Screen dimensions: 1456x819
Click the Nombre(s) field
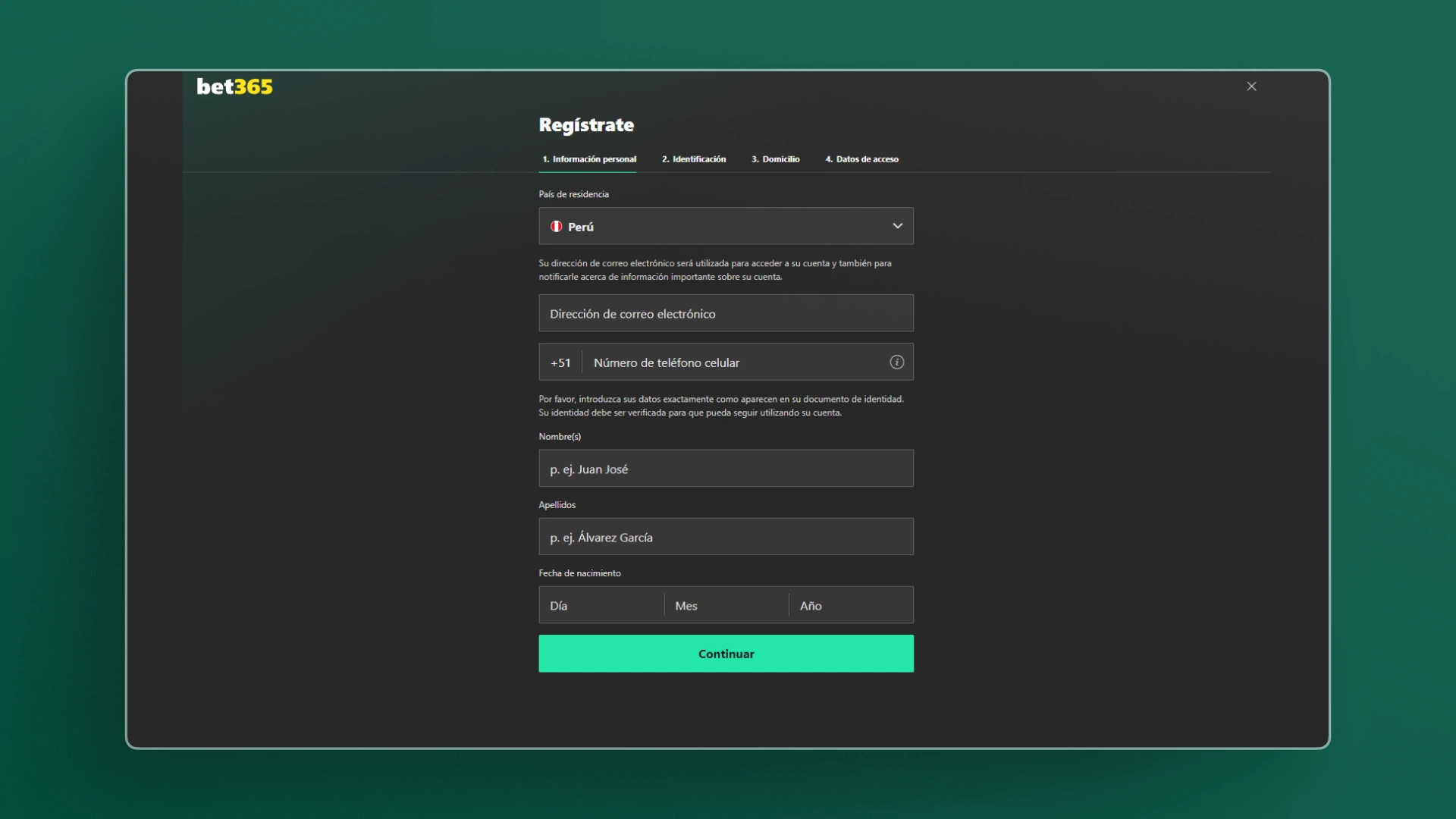[x=726, y=468]
